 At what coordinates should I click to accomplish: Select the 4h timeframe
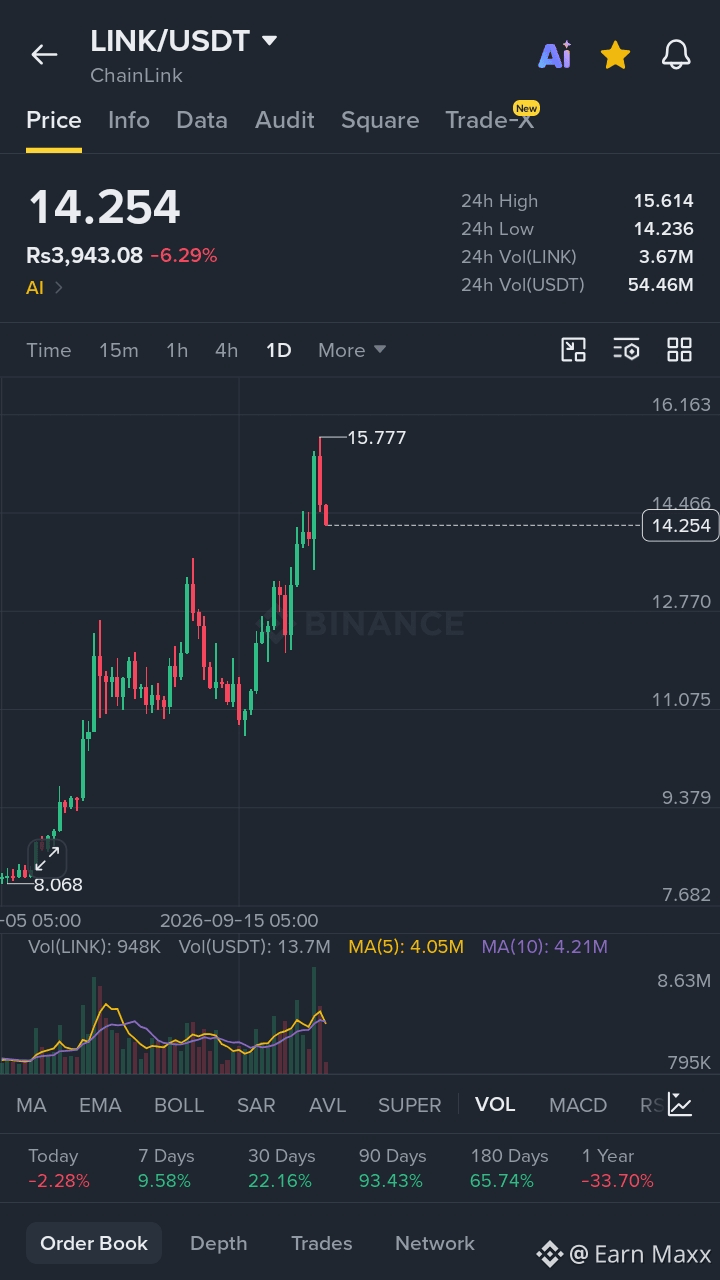tap(226, 350)
